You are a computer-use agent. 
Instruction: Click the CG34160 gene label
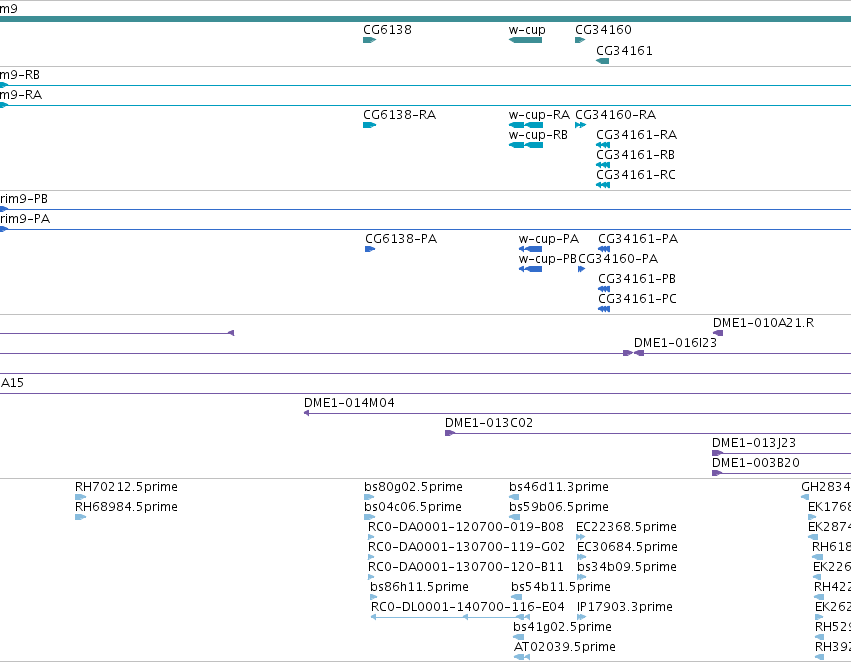point(603,30)
